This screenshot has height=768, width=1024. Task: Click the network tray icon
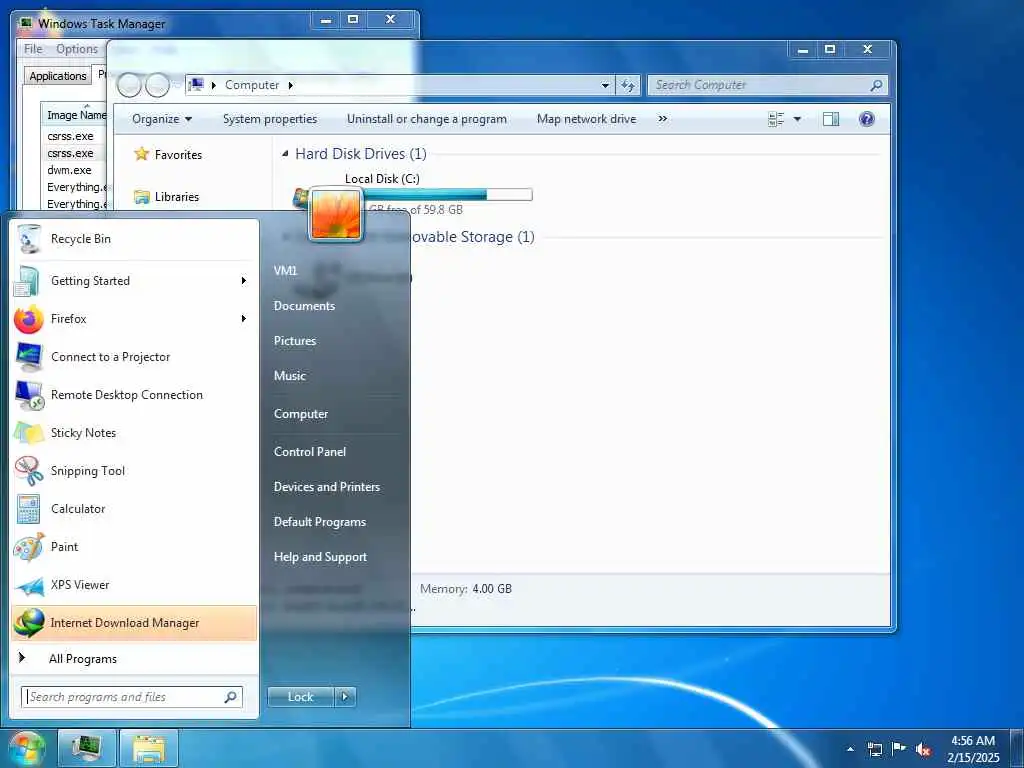coord(874,750)
